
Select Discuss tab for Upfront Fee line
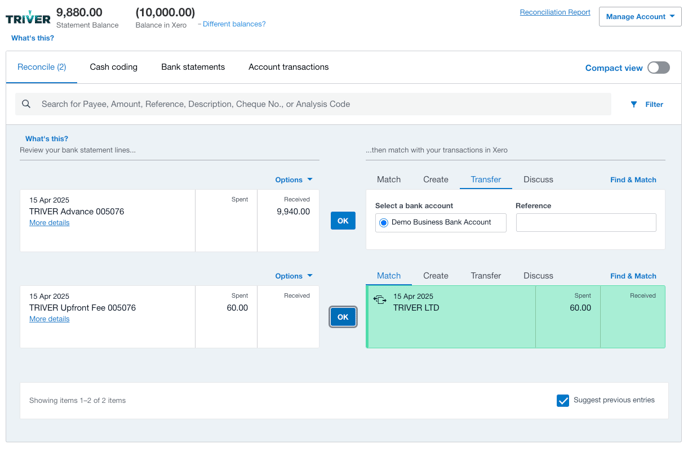tap(538, 275)
